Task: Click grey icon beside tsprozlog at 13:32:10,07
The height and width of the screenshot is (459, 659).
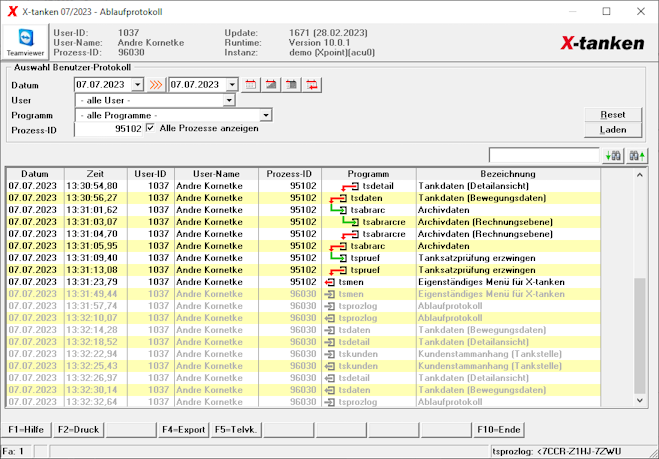Action: (330, 318)
